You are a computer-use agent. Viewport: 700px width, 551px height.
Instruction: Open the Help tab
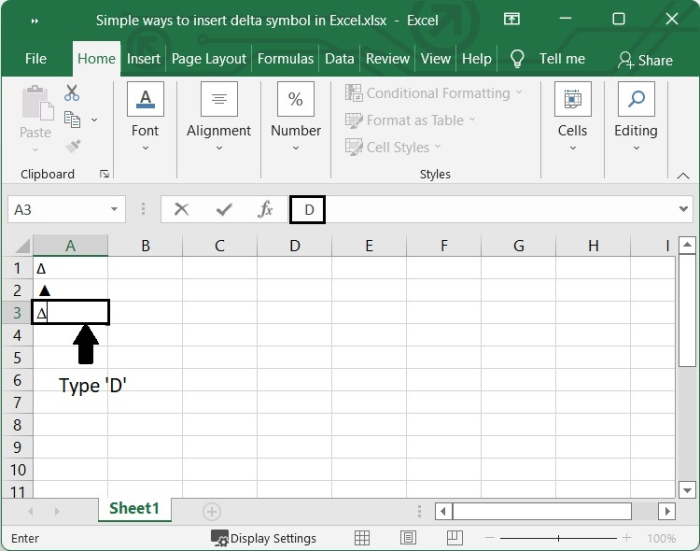click(476, 58)
